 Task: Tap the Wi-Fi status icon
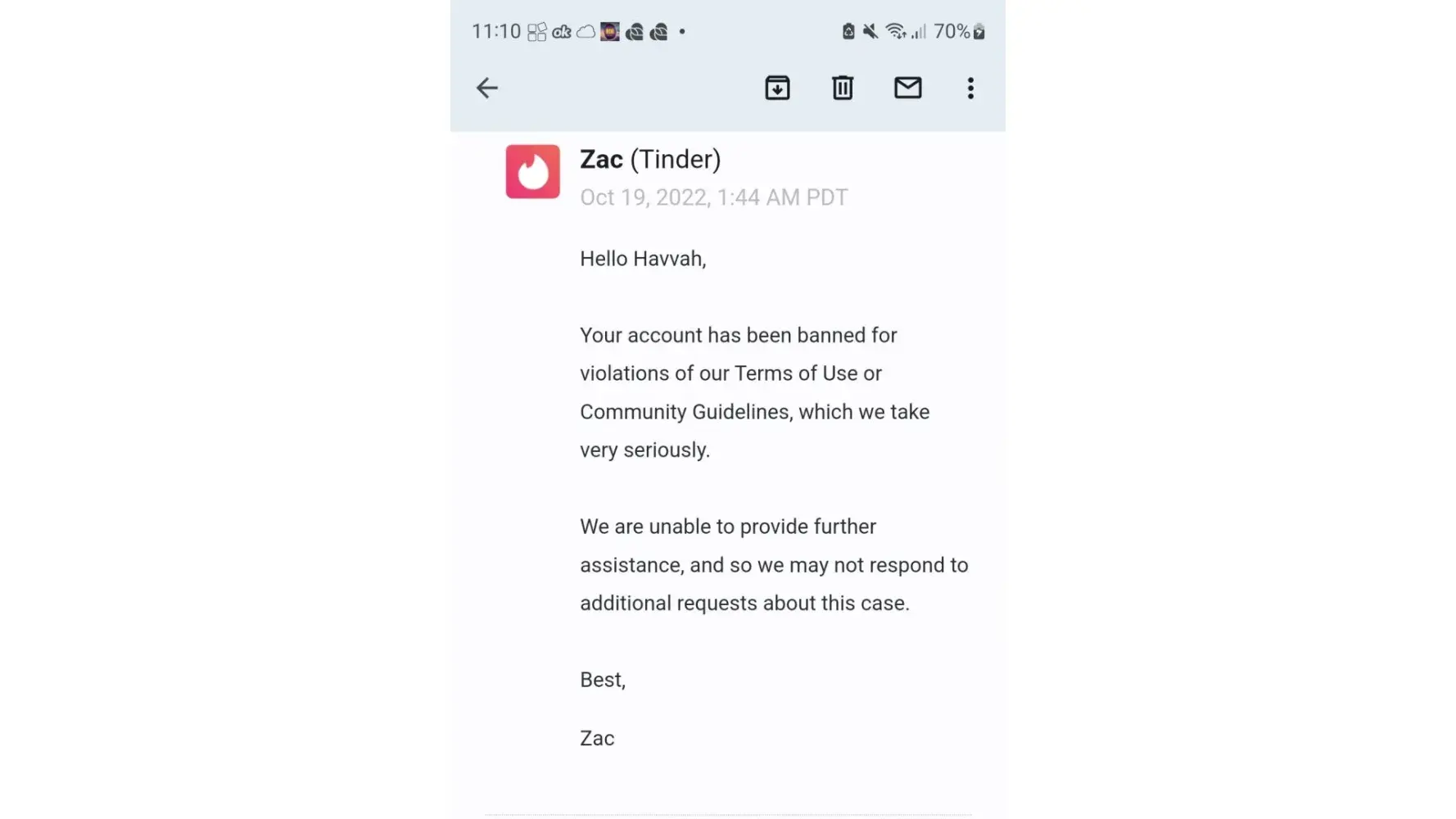click(x=895, y=31)
